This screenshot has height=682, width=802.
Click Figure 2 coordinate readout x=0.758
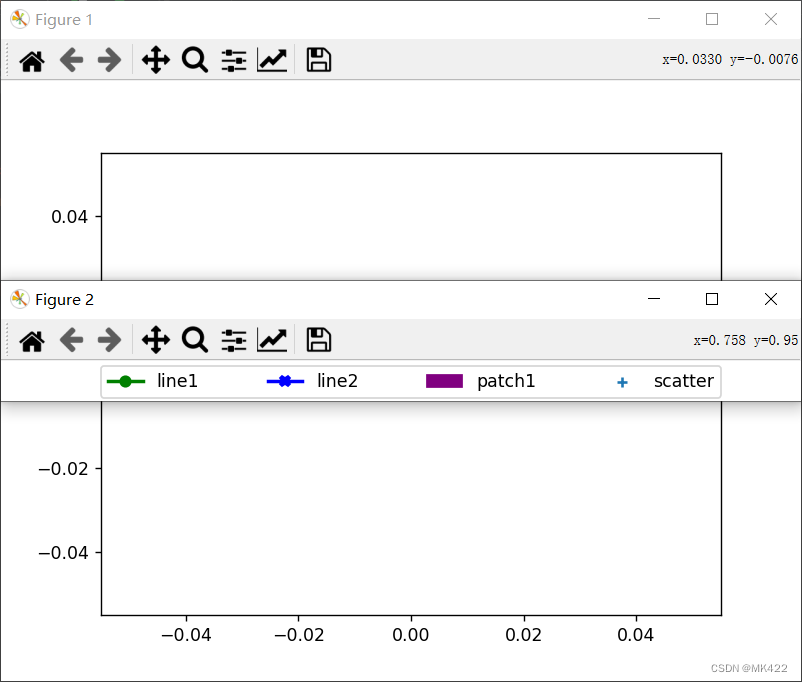[746, 340]
